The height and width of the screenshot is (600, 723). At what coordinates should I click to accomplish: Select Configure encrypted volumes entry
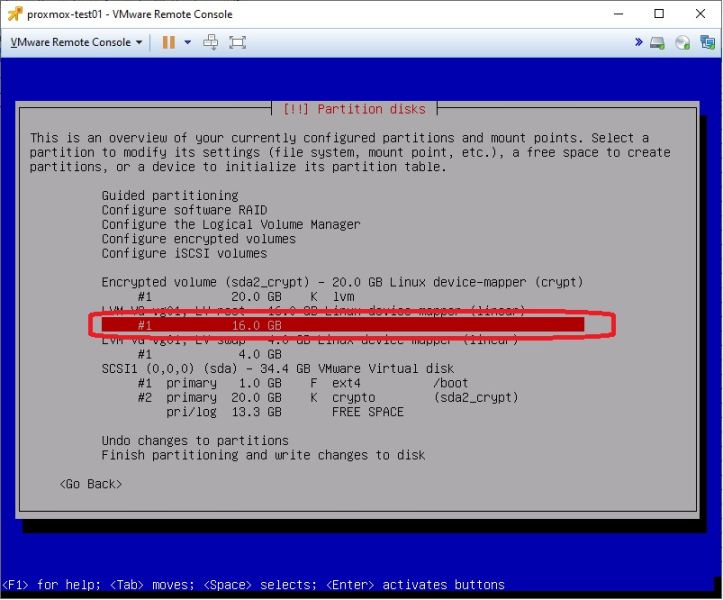[x=199, y=239]
